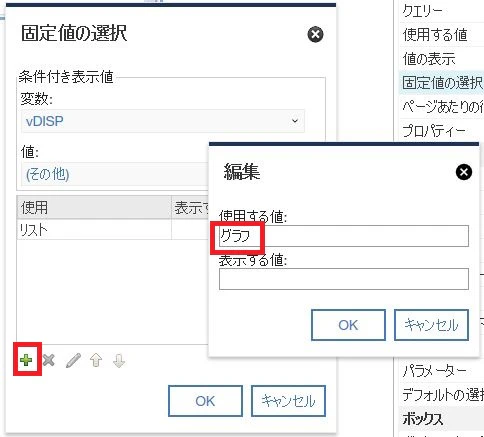Select the 使用する値 property in right panel
The height and width of the screenshot is (437, 484).
pos(442,34)
